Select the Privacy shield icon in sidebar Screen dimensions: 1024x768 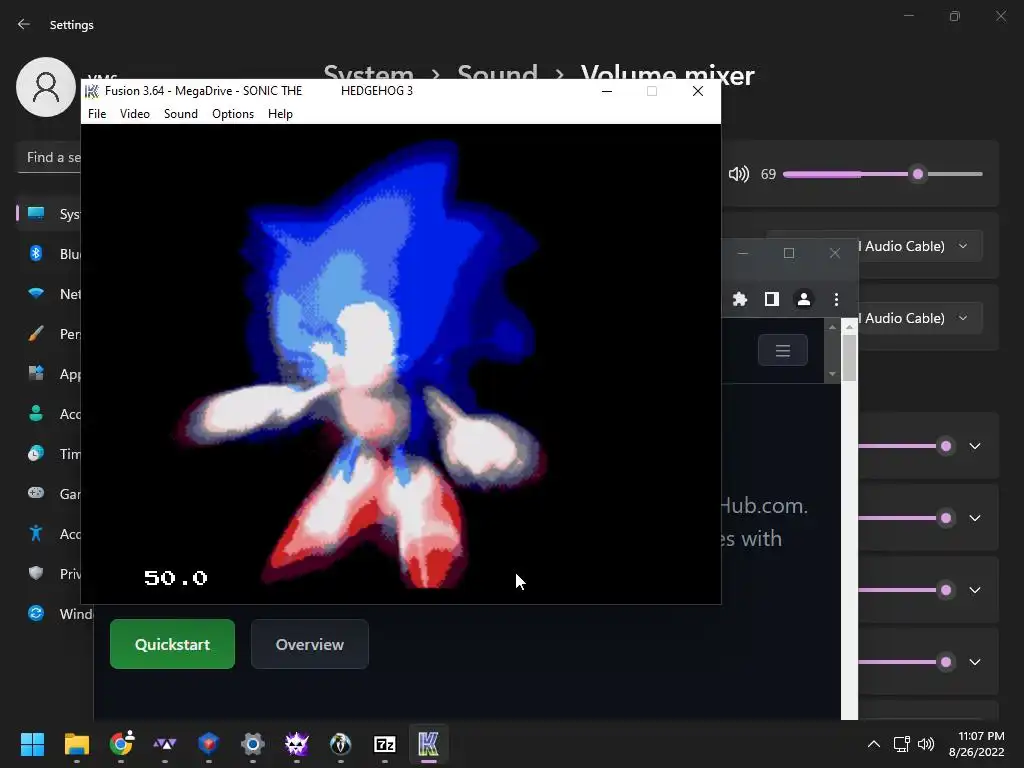tap(36, 573)
